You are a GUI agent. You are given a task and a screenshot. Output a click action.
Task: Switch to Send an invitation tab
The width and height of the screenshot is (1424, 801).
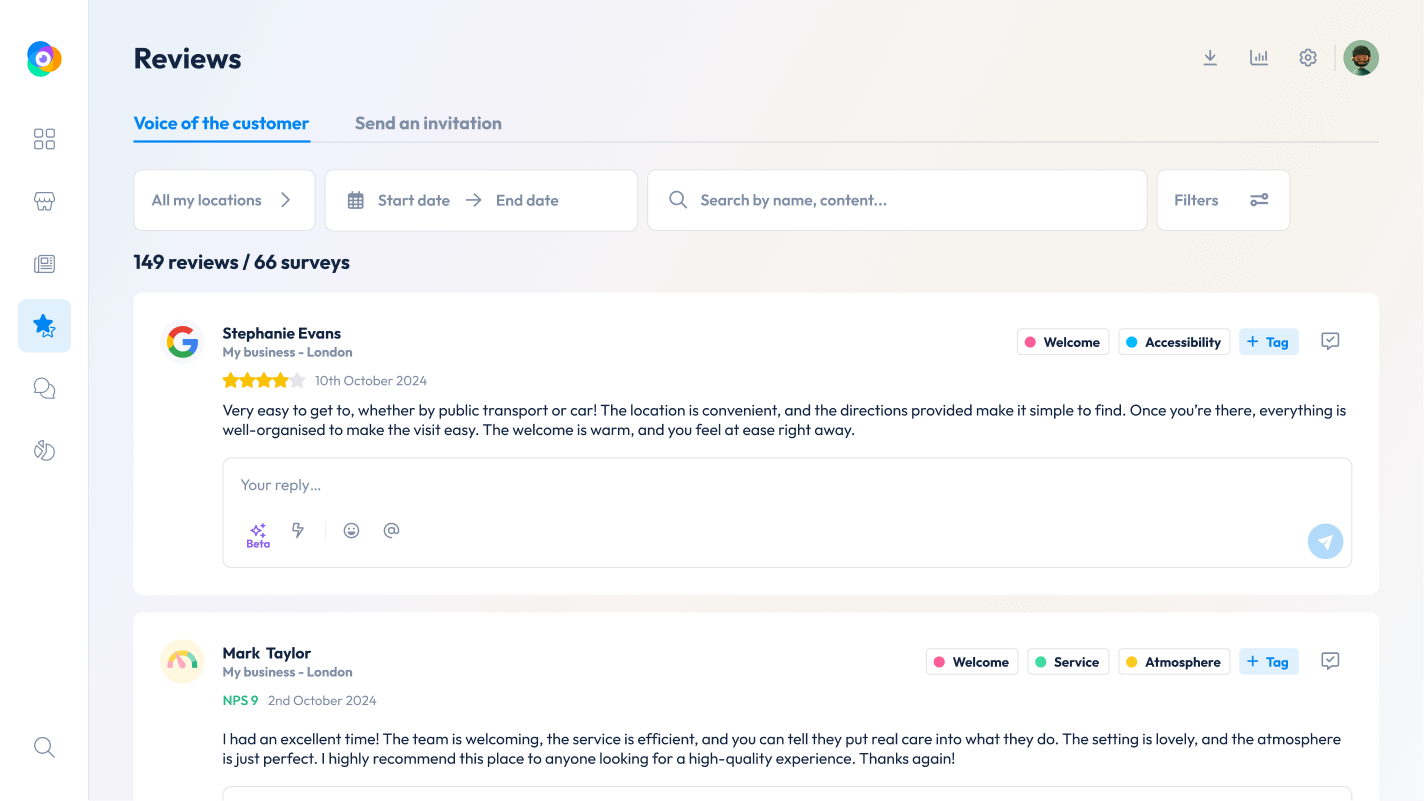point(428,124)
